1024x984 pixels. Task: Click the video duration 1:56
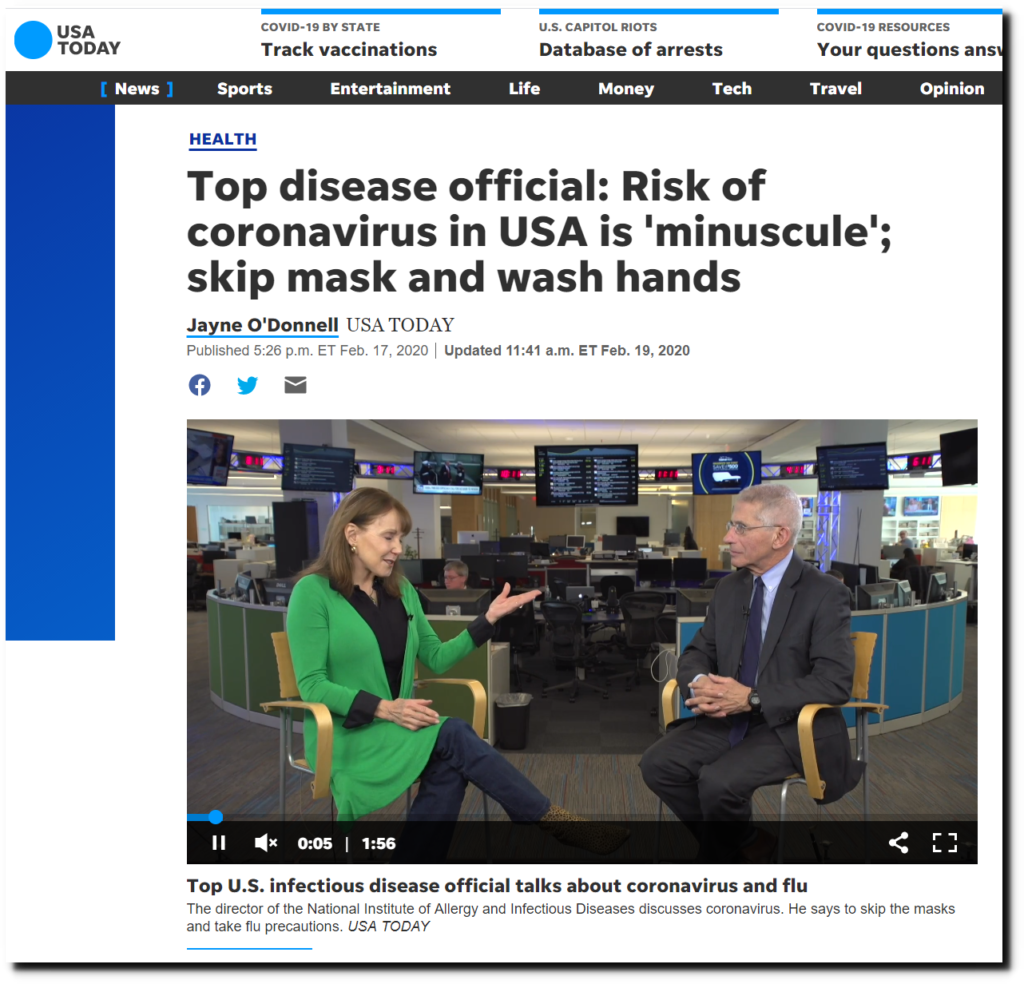pyautogui.click(x=379, y=844)
